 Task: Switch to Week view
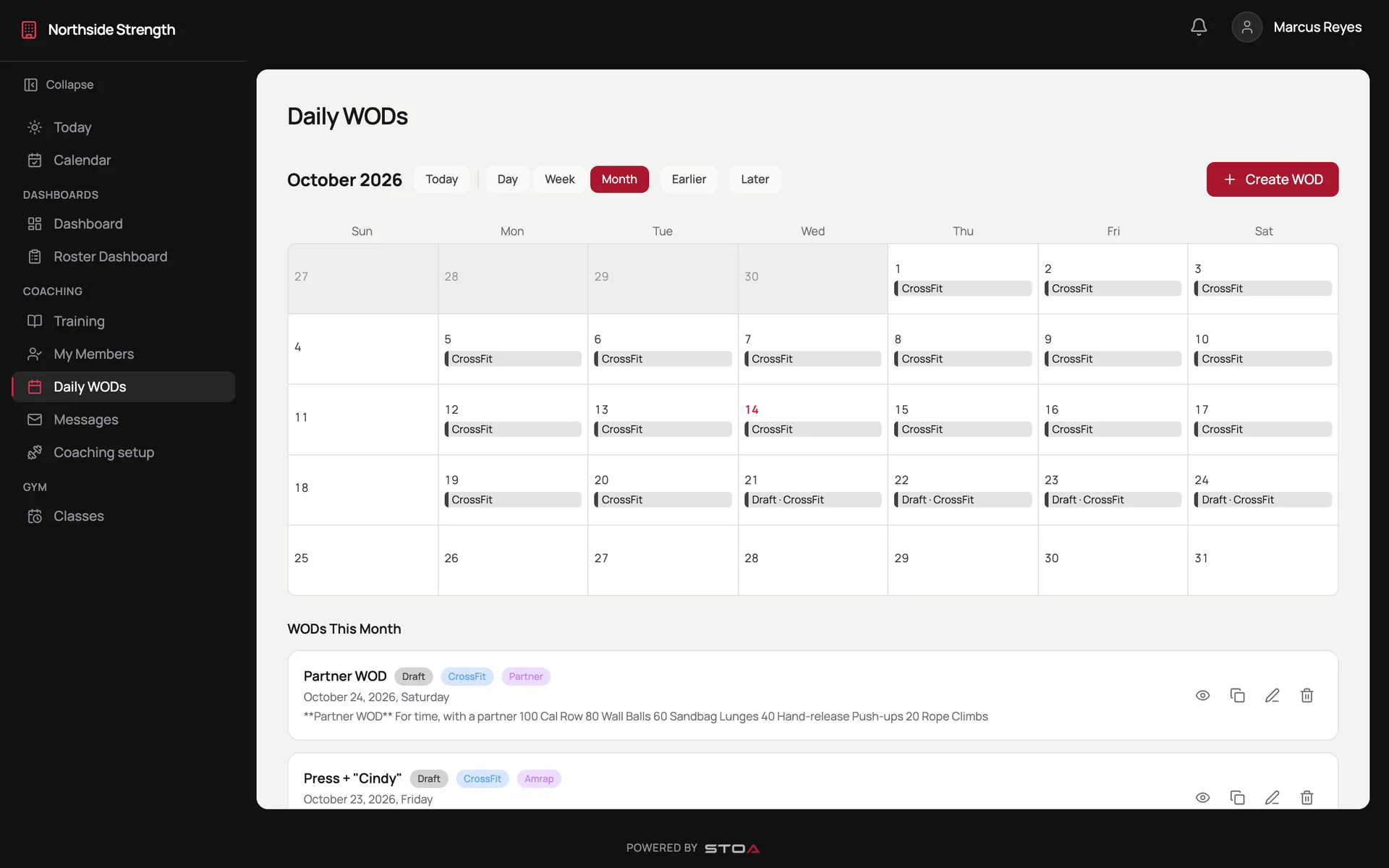click(x=559, y=179)
